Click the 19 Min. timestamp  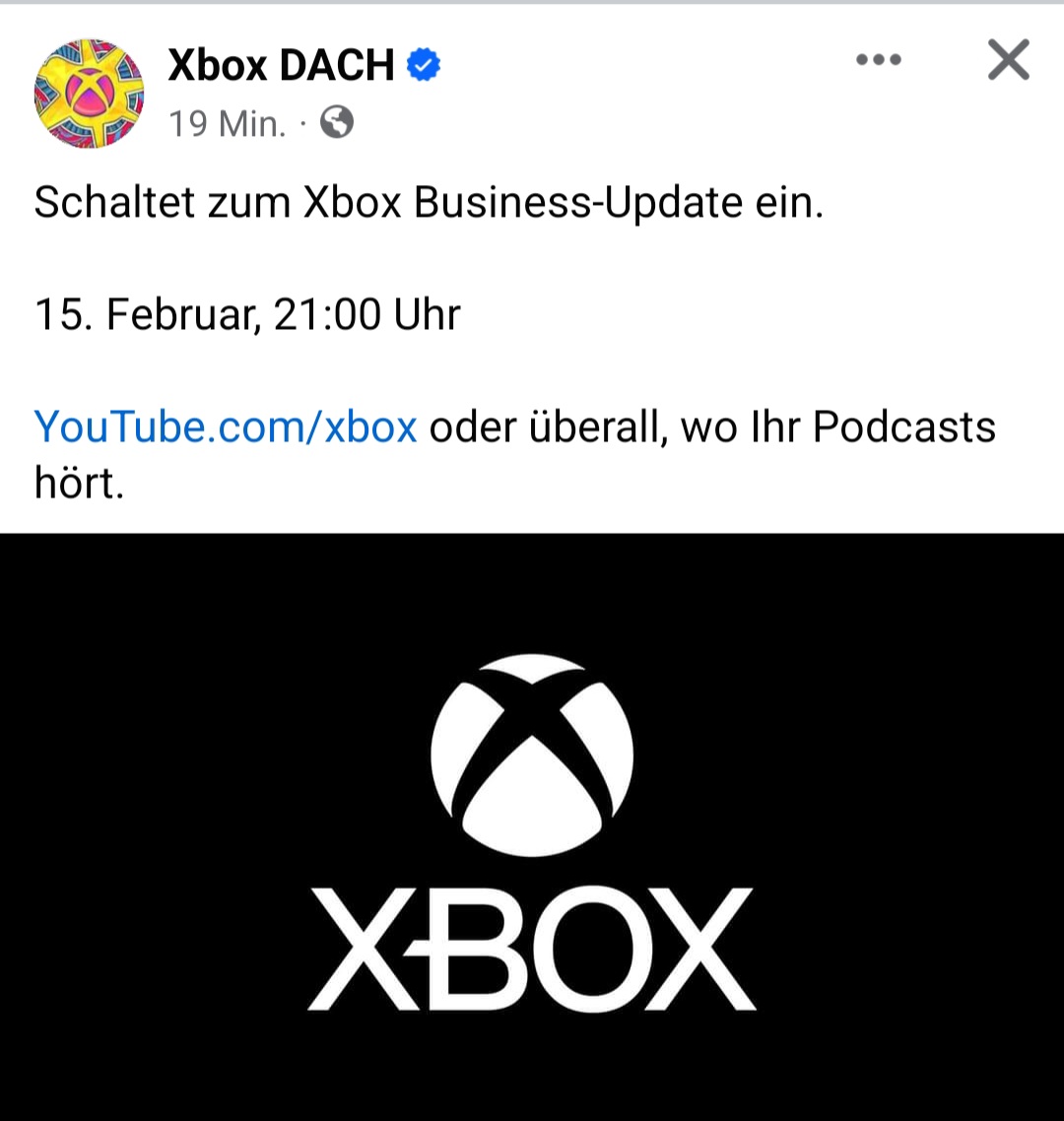click(227, 124)
